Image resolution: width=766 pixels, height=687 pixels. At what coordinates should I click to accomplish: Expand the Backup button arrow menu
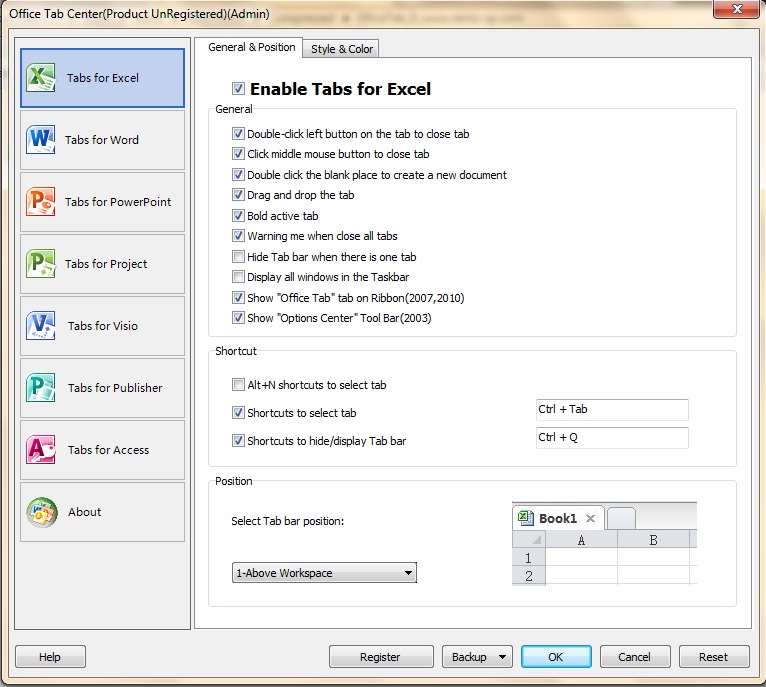pos(502,657)
